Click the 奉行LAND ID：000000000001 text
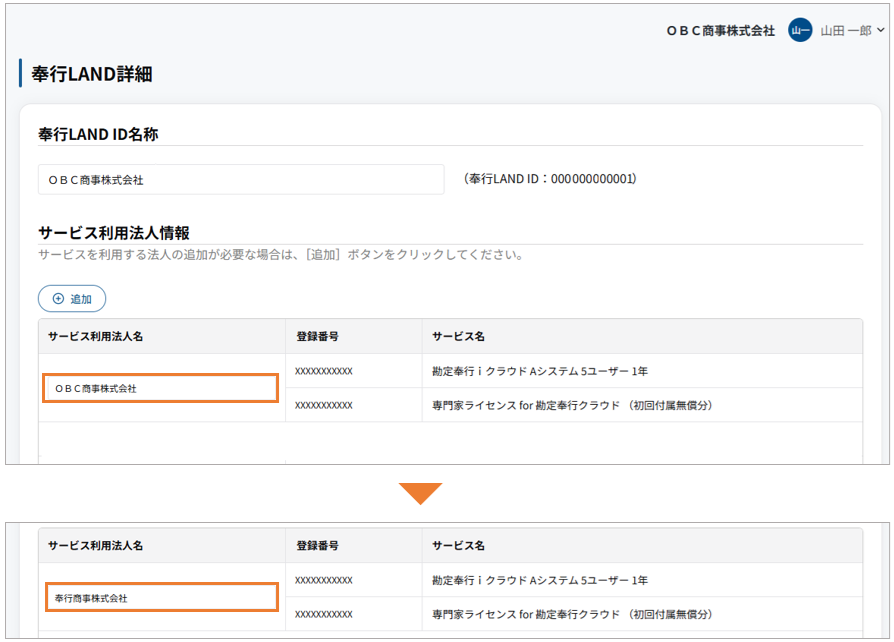The image size is (894, 642). coord(550,179)
